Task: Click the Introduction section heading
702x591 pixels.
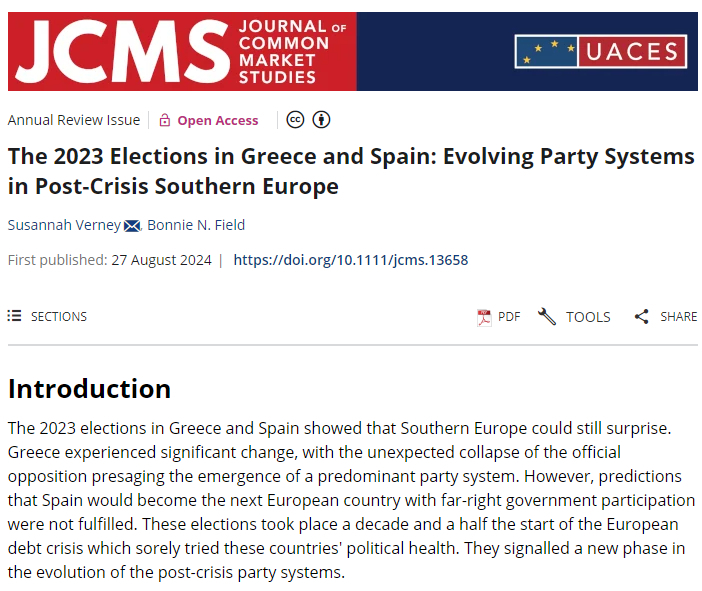Action: [90, 388]
